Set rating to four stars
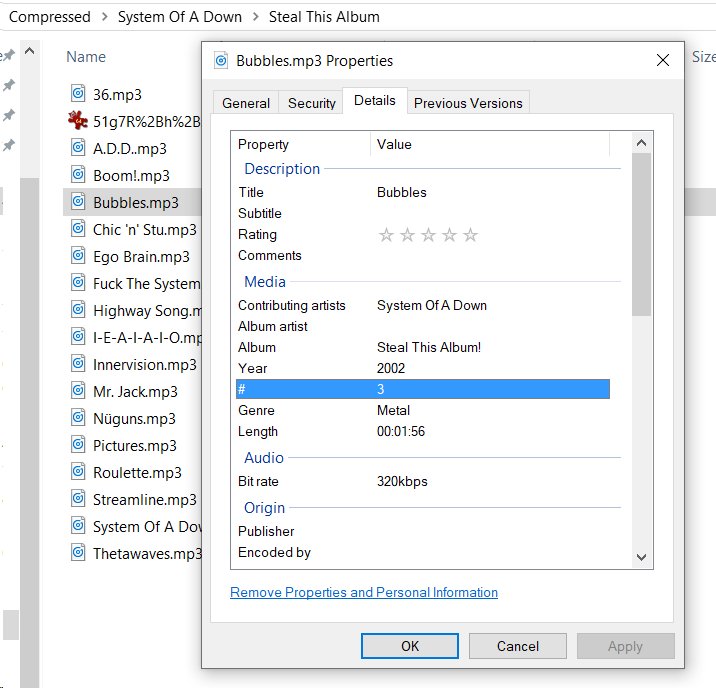 pyautogui.click(x=449, y=235)
